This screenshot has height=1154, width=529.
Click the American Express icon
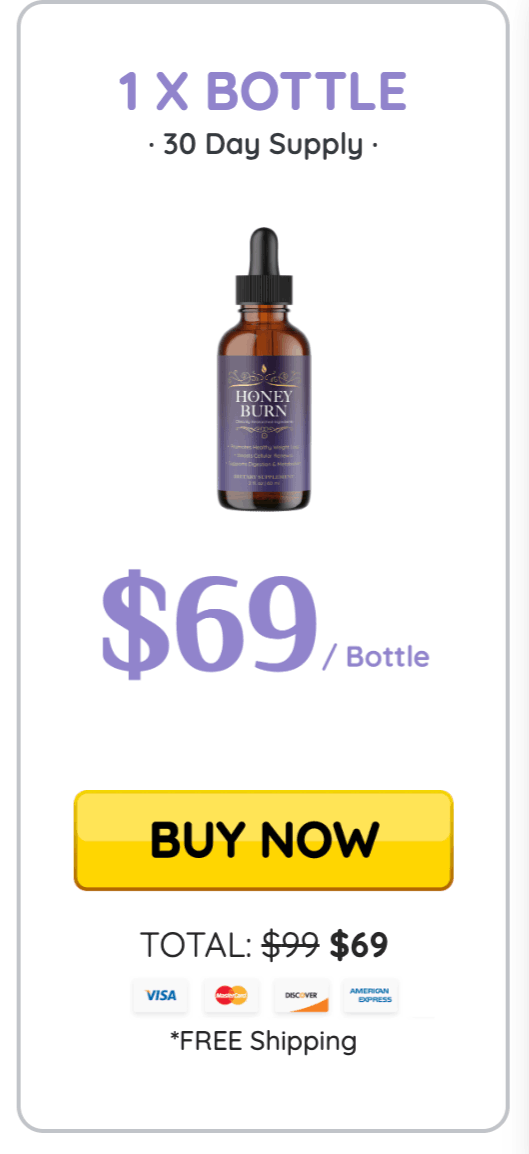point(371,996)
